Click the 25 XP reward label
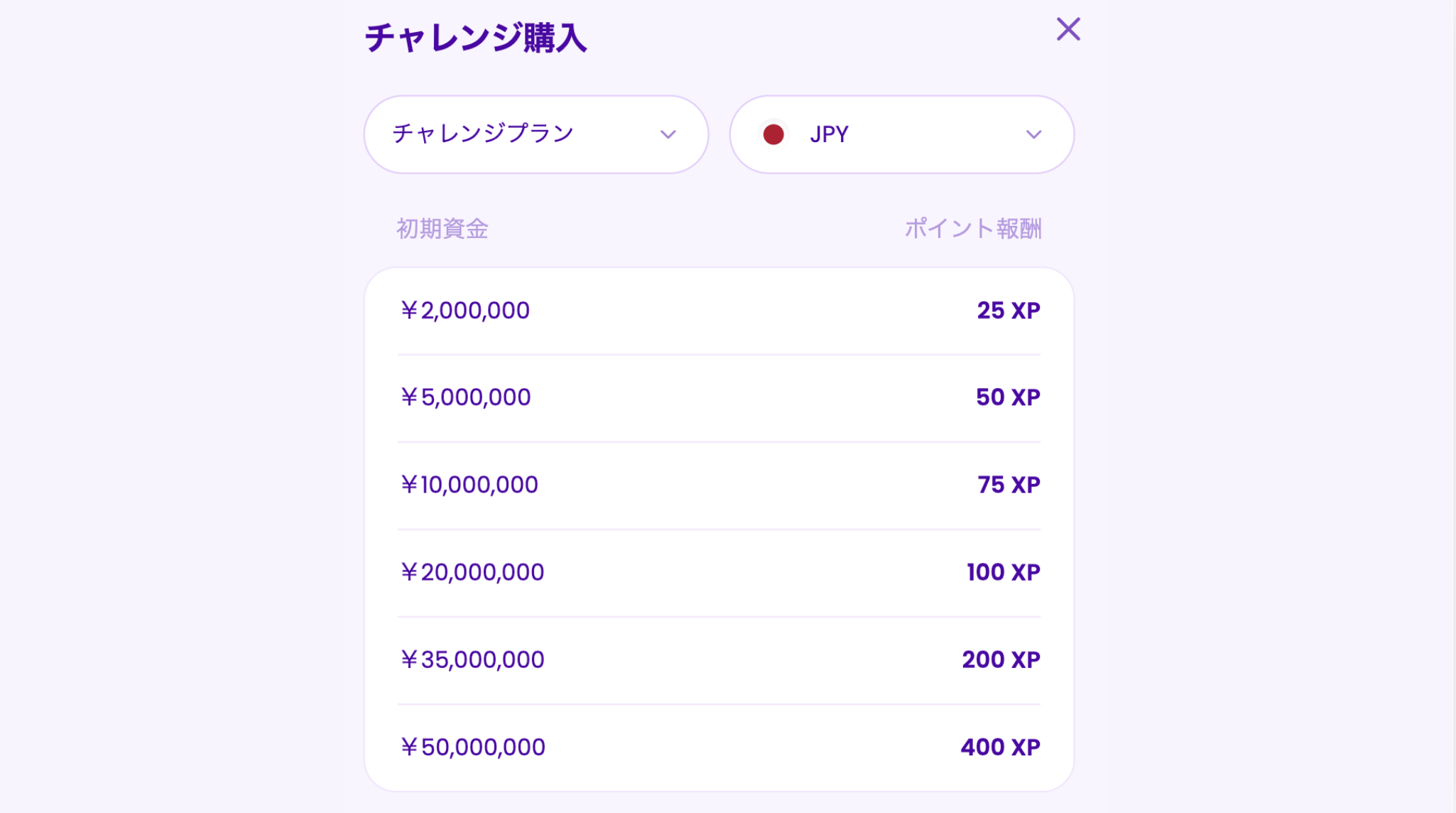Screen dimensions: 1456x813 pos(1008,311)
